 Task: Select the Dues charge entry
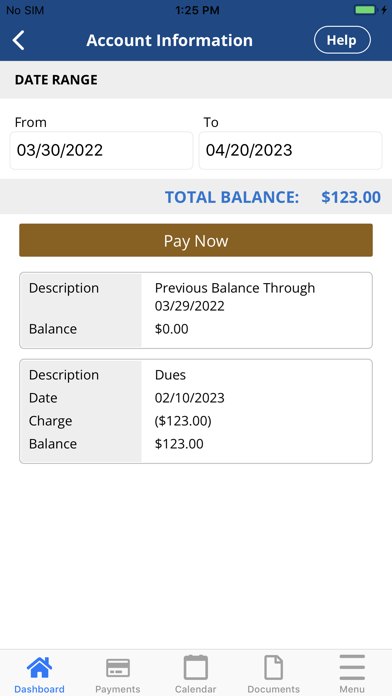click(x=196, y=411)
